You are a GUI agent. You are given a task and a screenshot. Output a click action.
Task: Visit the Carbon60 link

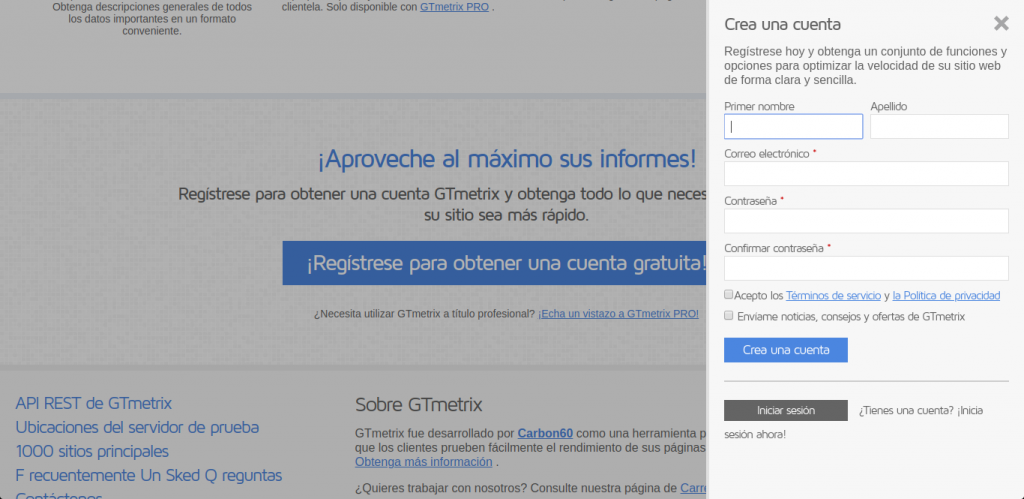click(x=545, y=433)
